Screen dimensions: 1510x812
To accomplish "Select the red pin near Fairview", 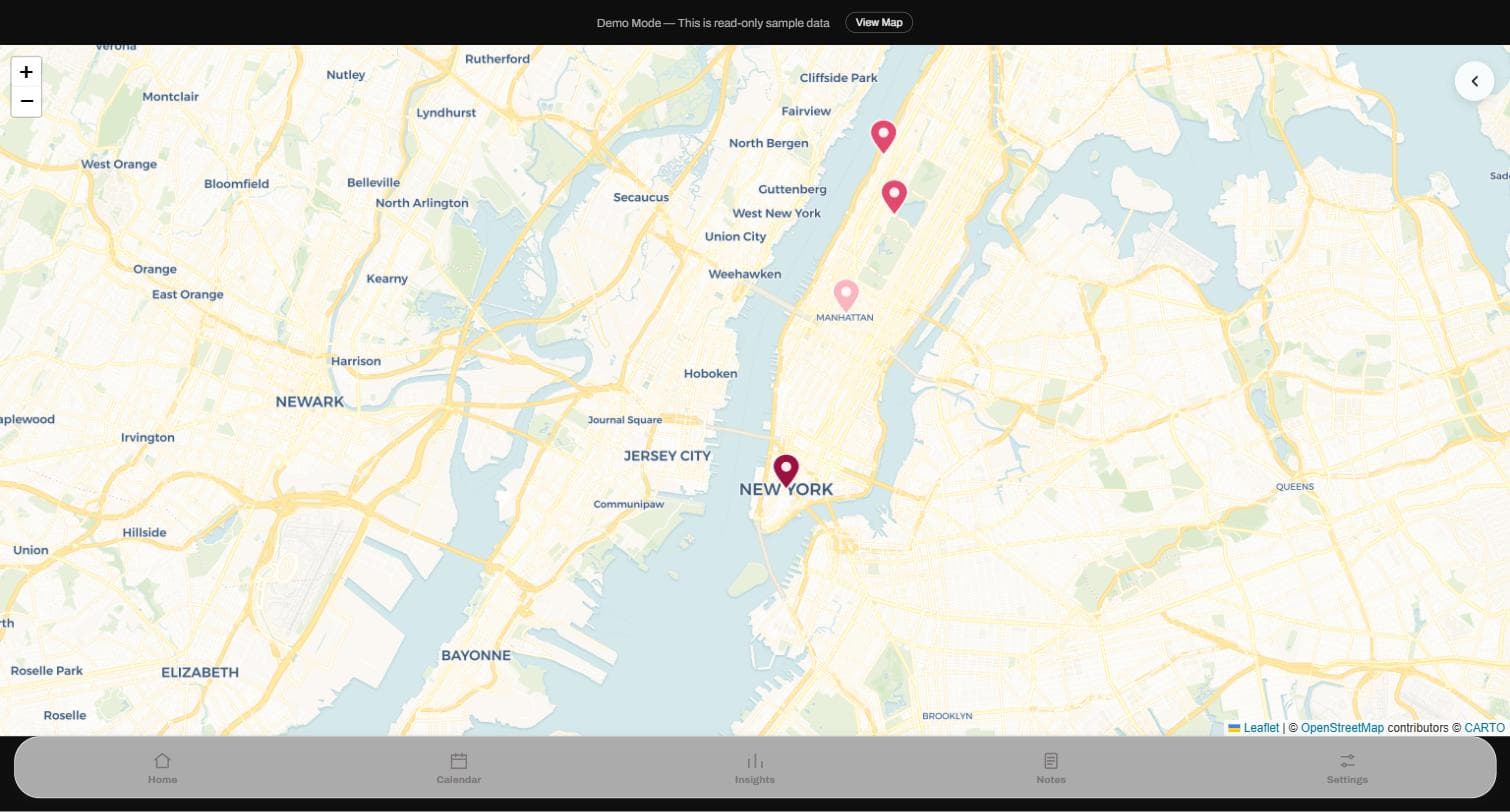I will [x=883, y=136].
